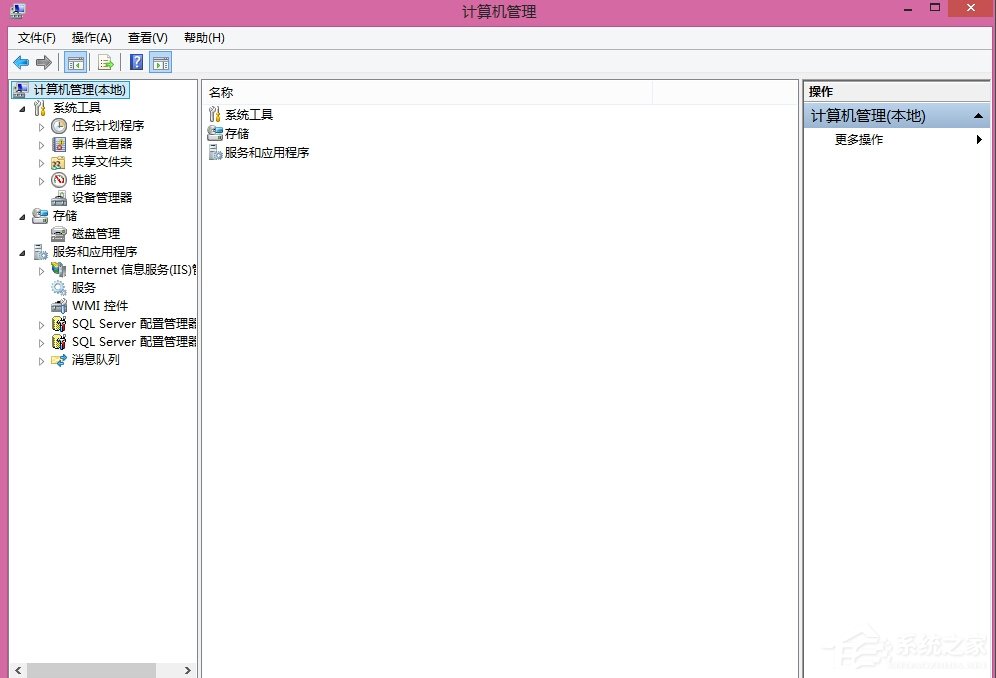The width and height of the screenshot is (996, 678).
Task: Click the back navigation arrow
Action: pos(21,62)
